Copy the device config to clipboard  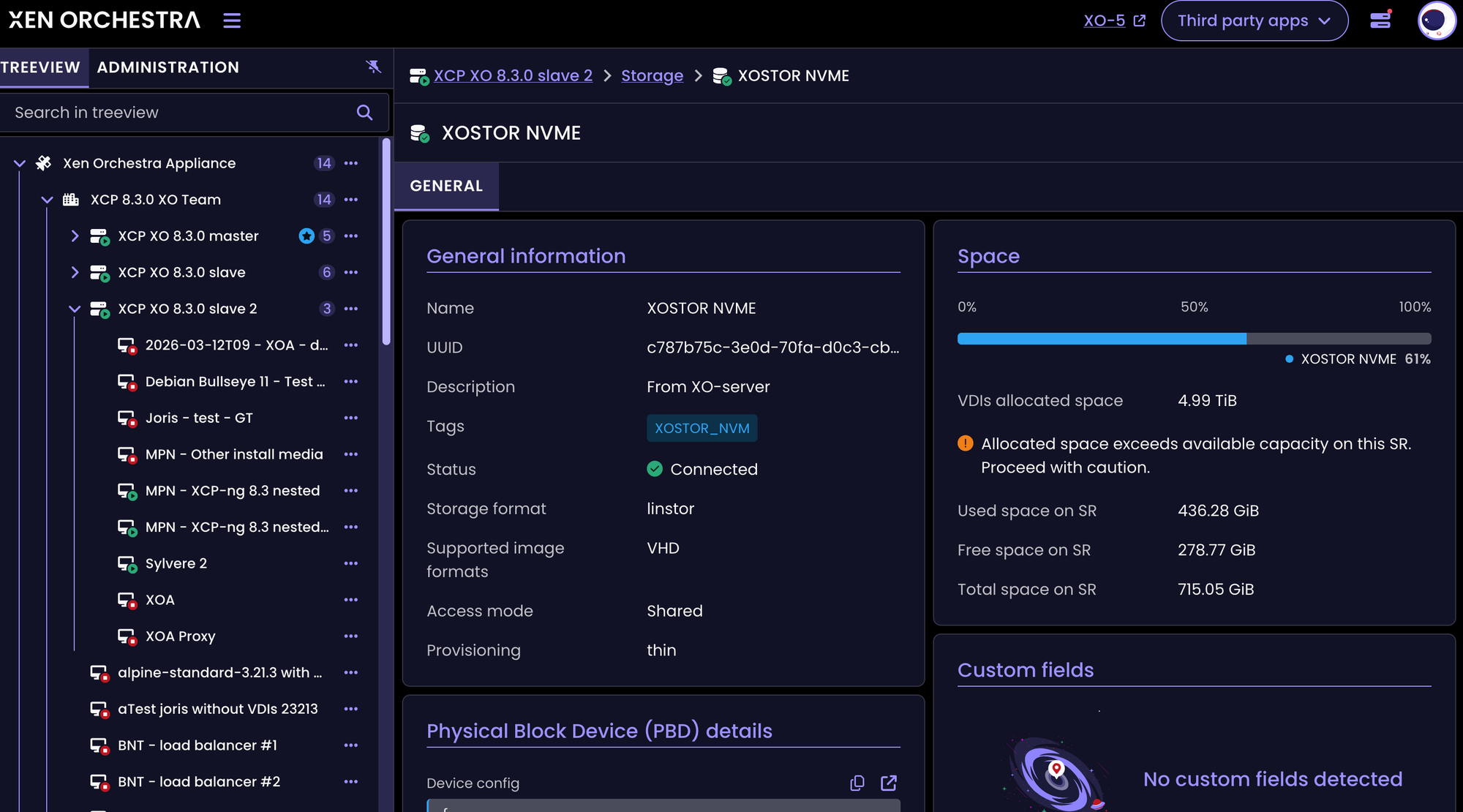click(x=857, y=783)
